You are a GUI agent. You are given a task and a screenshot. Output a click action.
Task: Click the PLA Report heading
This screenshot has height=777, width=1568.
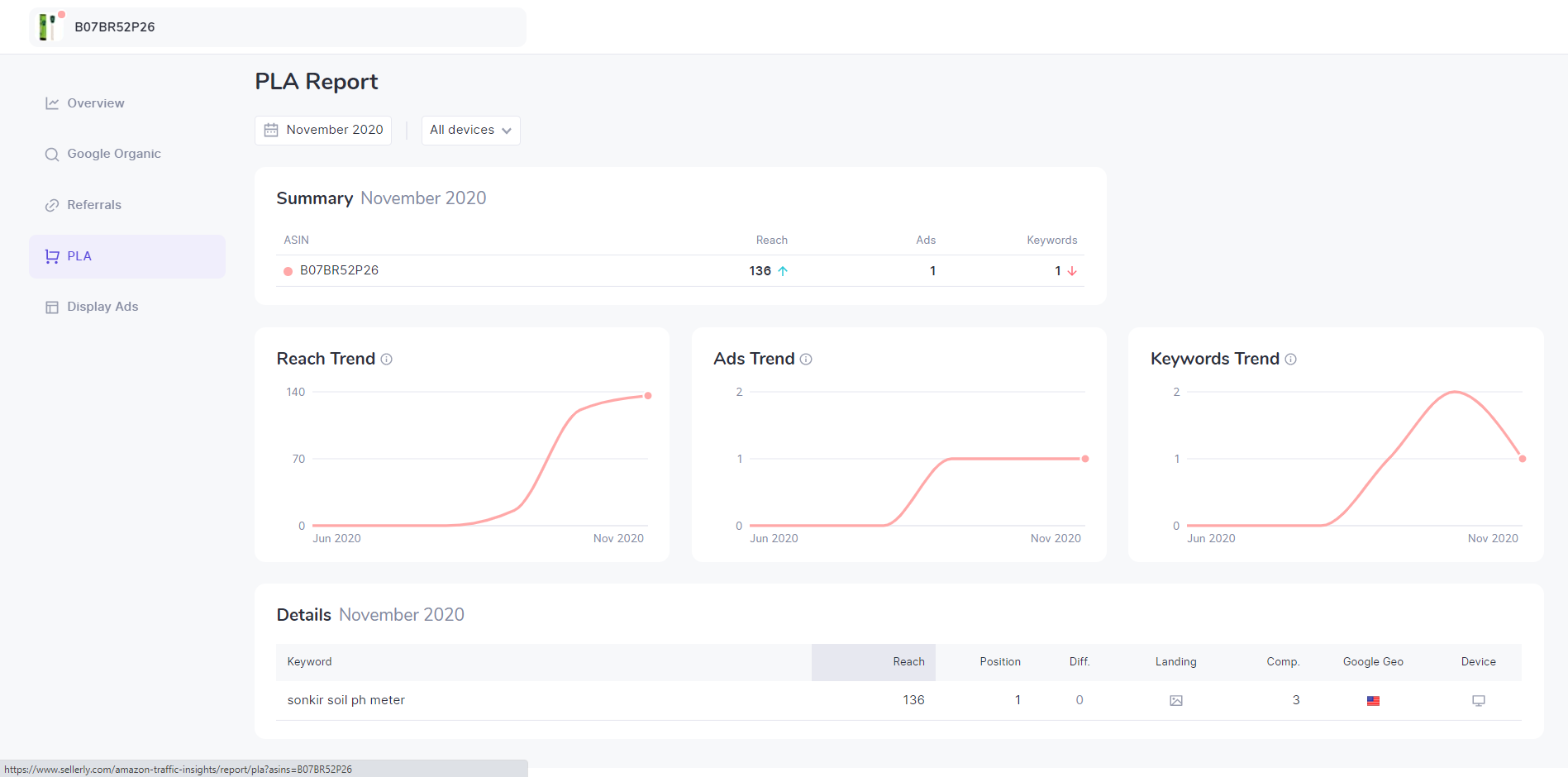click(316, 81)
